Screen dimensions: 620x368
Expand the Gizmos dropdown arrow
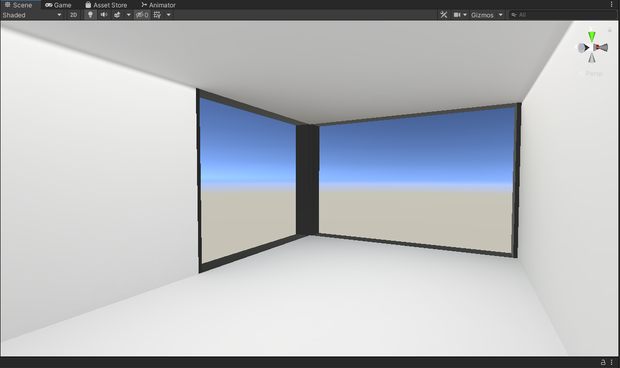tap(500, 15)
